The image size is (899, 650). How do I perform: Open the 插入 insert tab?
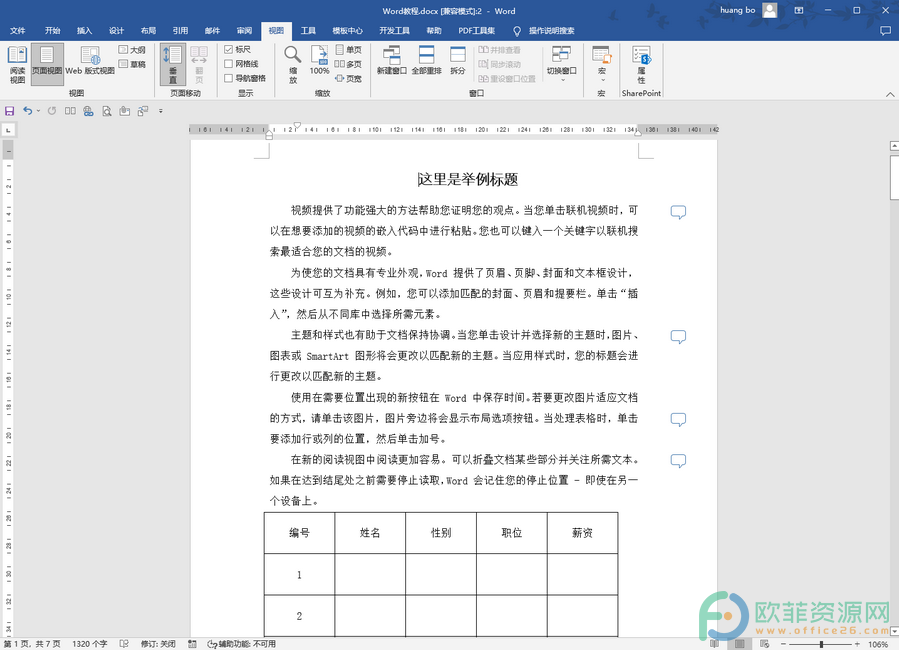(84, 31)
